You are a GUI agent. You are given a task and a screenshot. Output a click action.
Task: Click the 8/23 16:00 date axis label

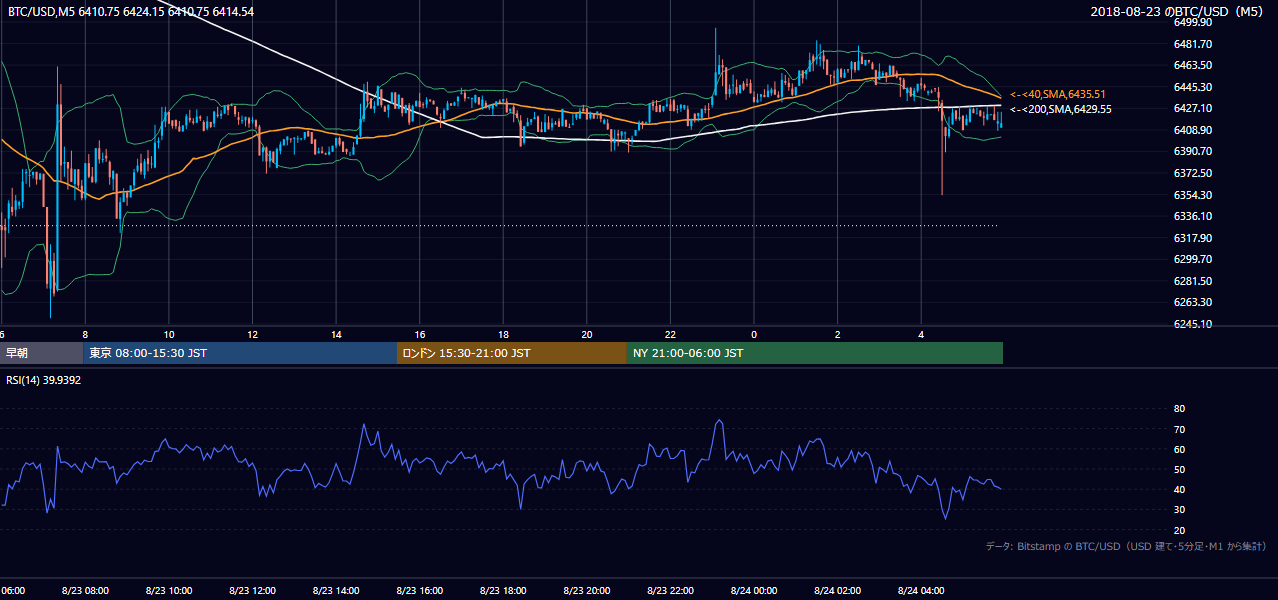point(419,590)
